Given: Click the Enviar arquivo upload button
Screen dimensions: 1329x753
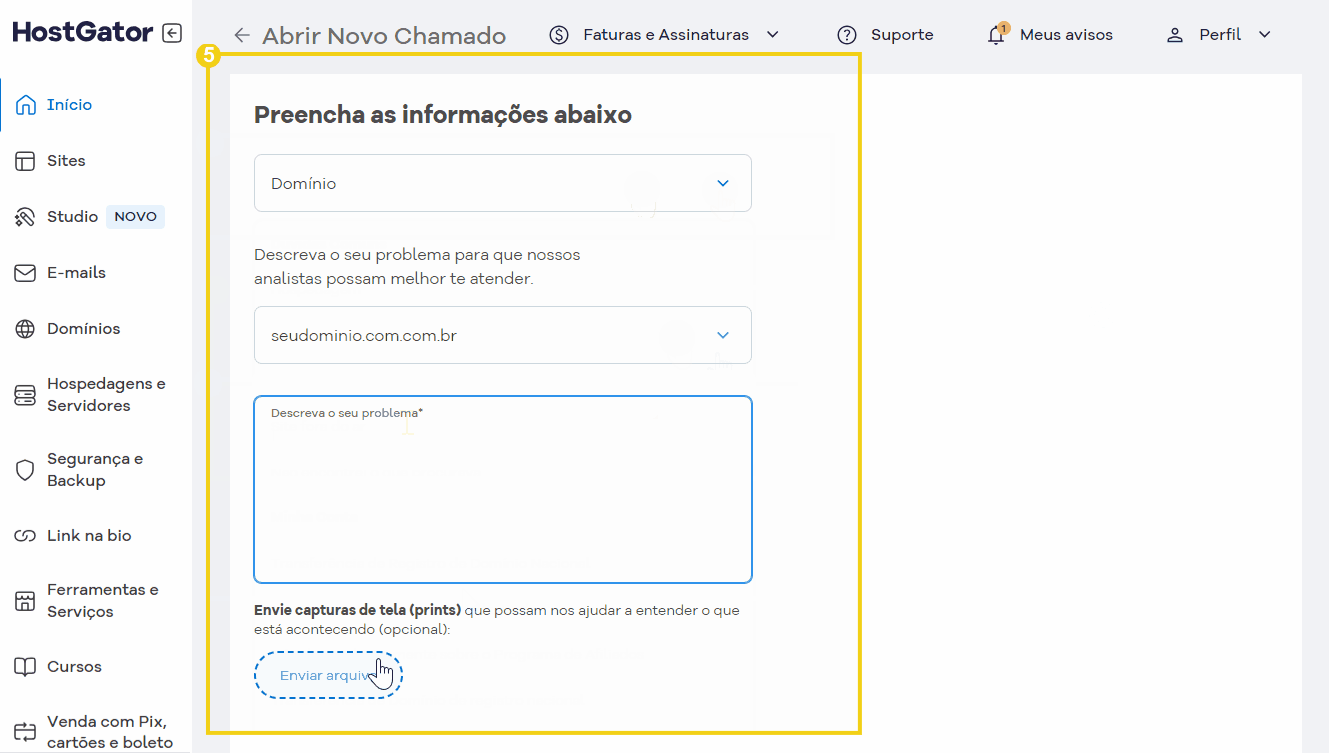Looking at the screenshot, I should (328, 675).
